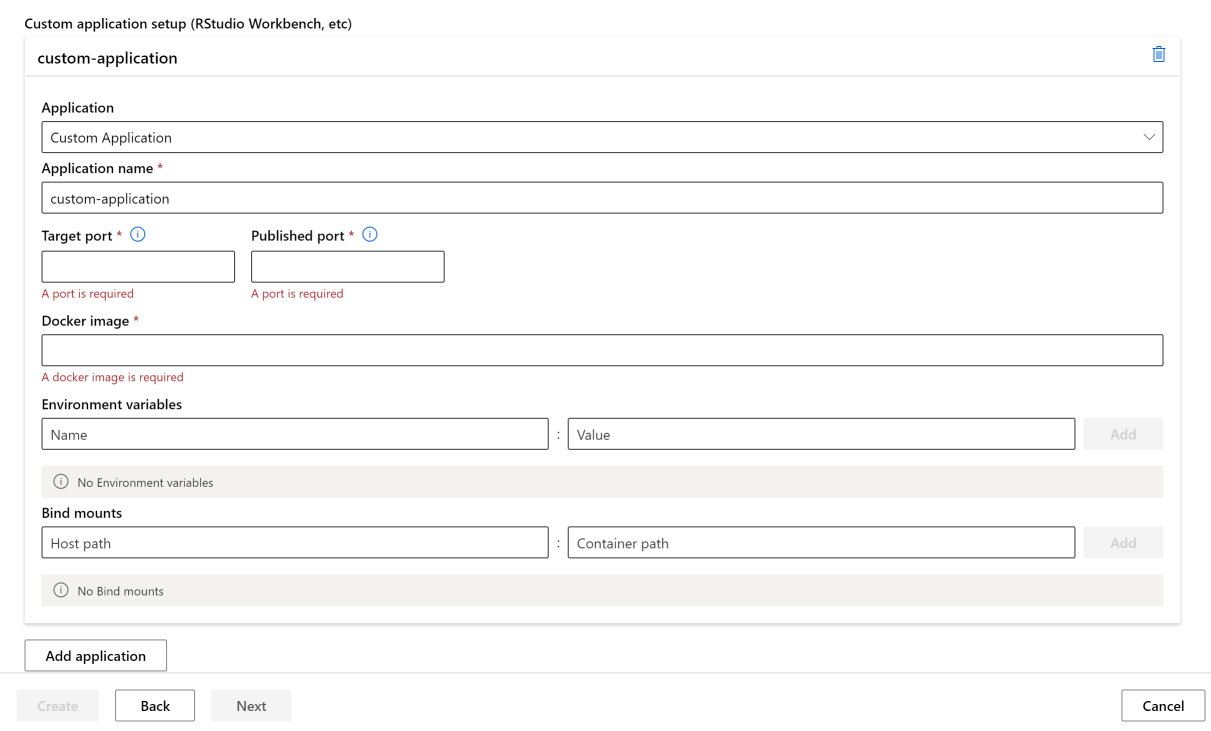
Task: Cancel the compute setup
Action: [x=1163, y=706]
